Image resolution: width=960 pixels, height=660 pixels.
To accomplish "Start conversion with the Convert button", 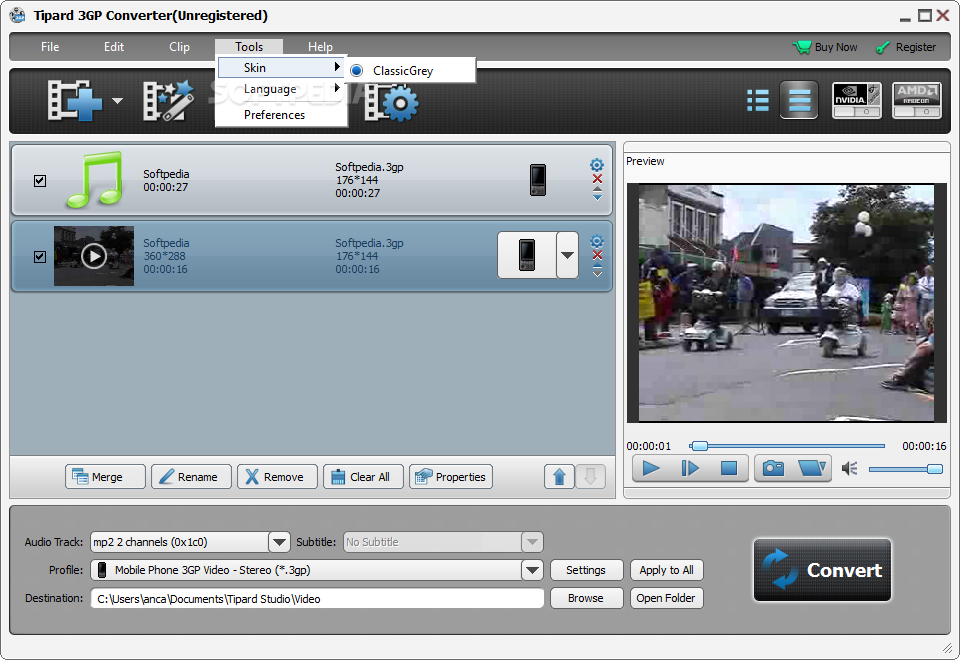I will [822, 570].
